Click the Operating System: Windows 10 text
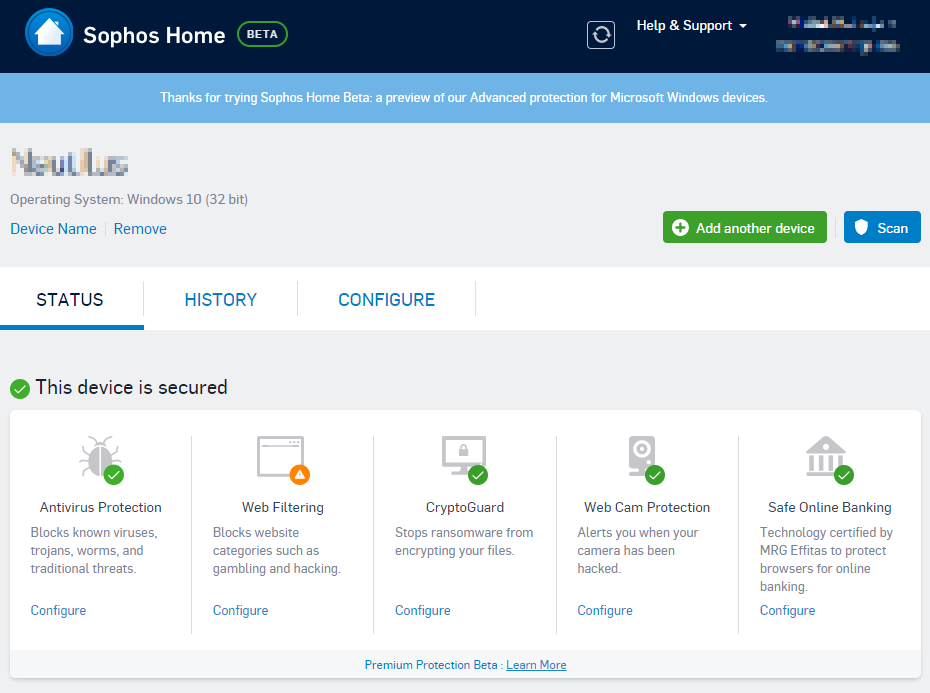The image size is (930, 693). [129, 199]
